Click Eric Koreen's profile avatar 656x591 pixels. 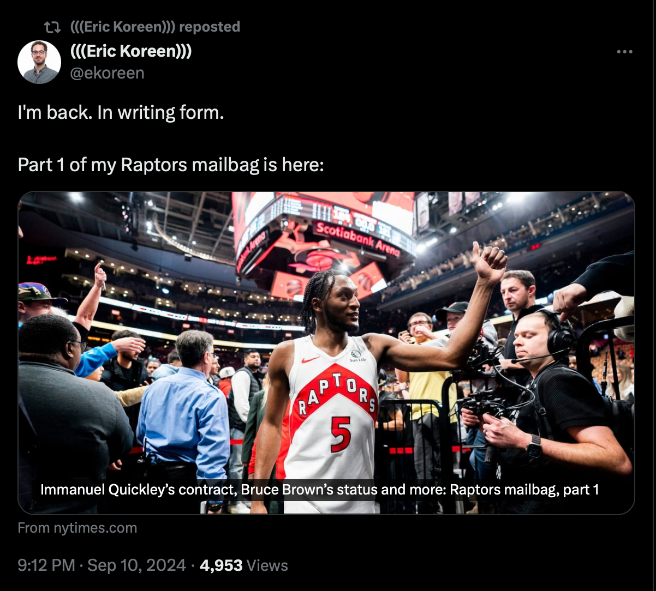pyautogui.click(x=39, y=62)
